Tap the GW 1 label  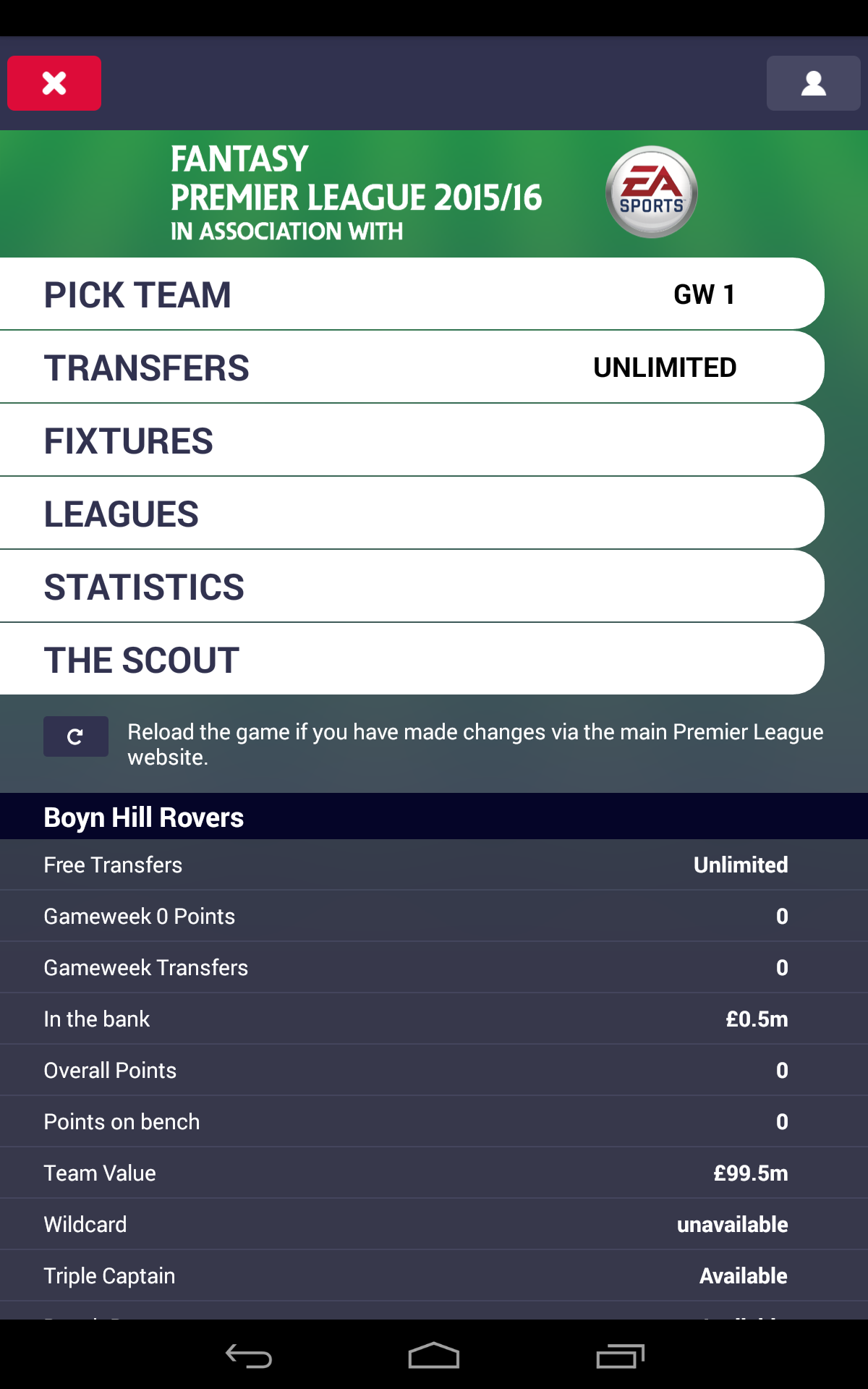click(x=703, y=294)
